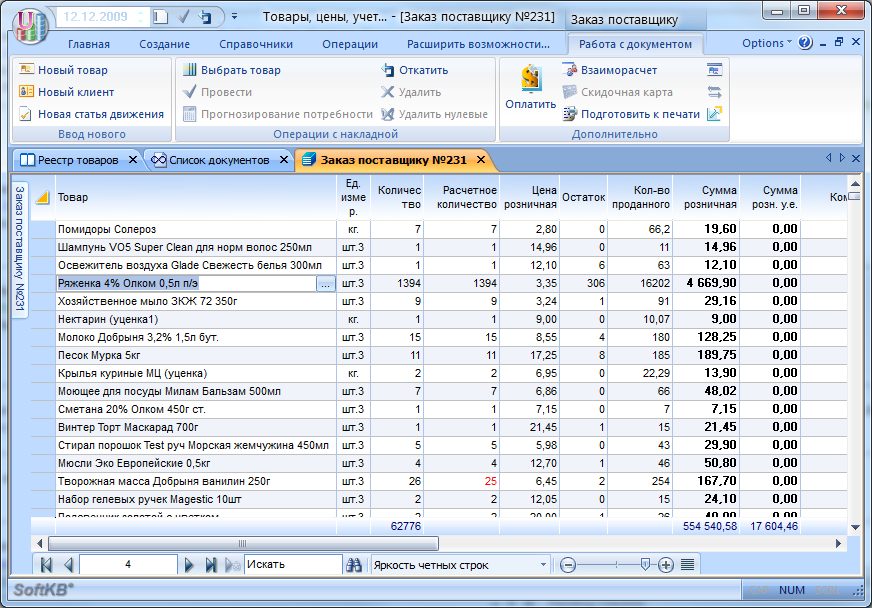The image size is (872, 608).
Task: Select the Работа с документом ribbon tab
Action: coord(635,44)
